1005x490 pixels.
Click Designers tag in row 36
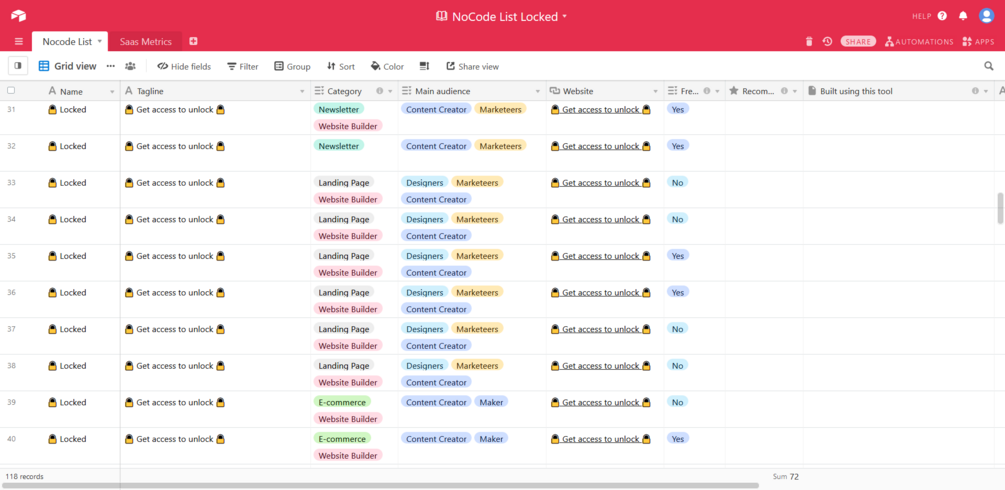coord(424,292)
